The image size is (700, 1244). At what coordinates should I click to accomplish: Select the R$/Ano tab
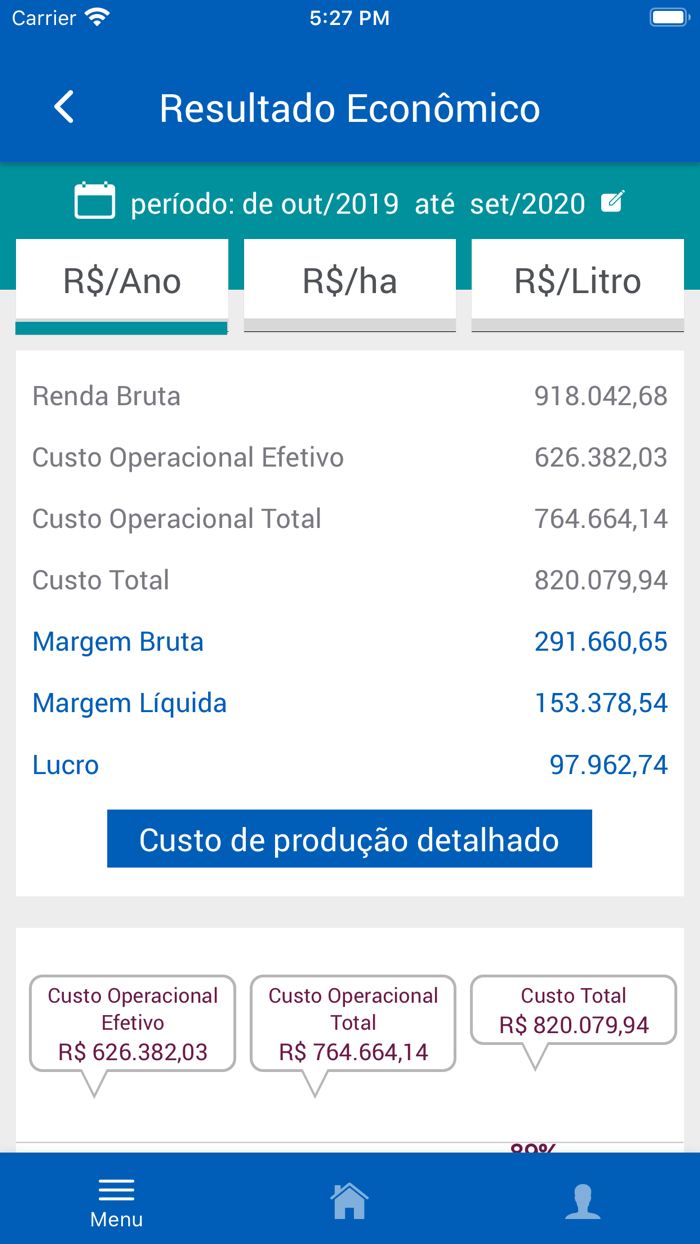[x=121, y=281]
